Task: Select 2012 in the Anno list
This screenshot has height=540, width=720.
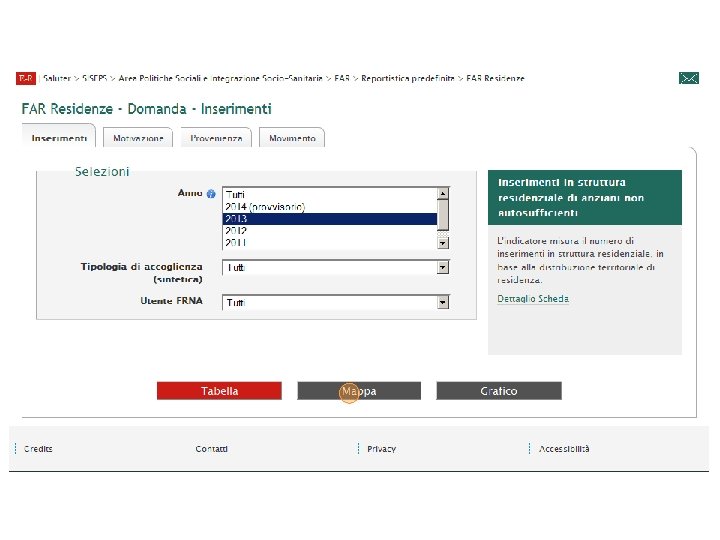Action: click(330, 231)
